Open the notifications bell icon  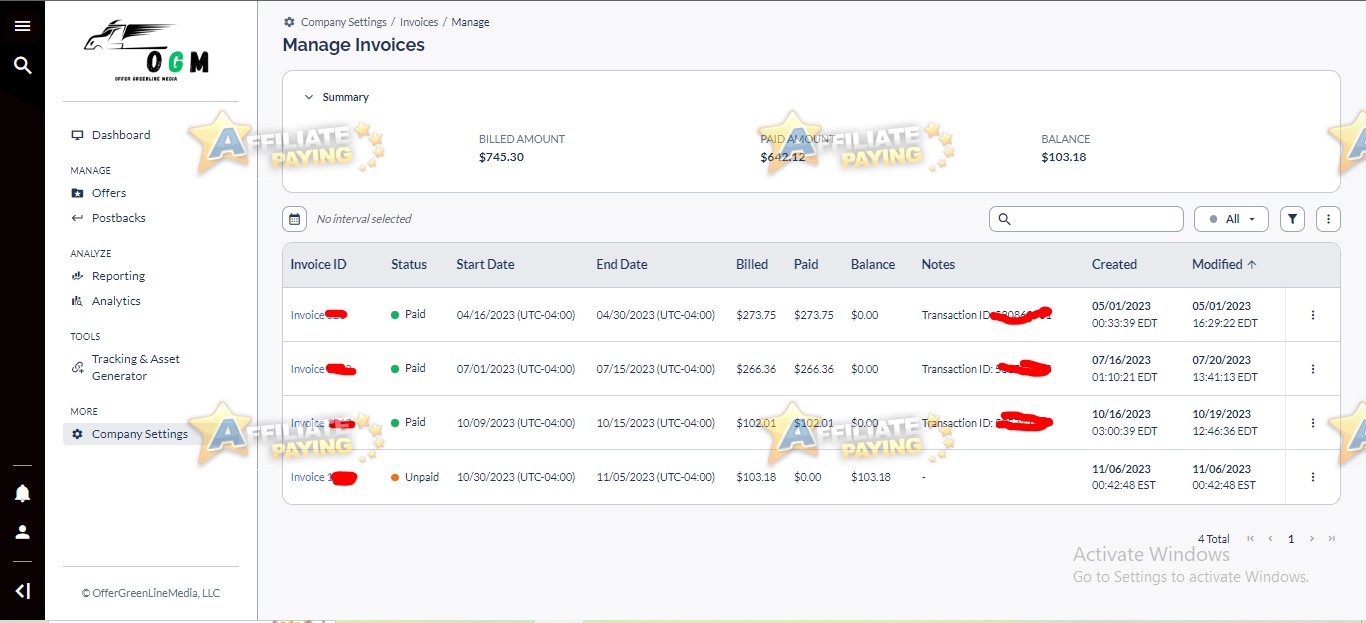[22, 493]
